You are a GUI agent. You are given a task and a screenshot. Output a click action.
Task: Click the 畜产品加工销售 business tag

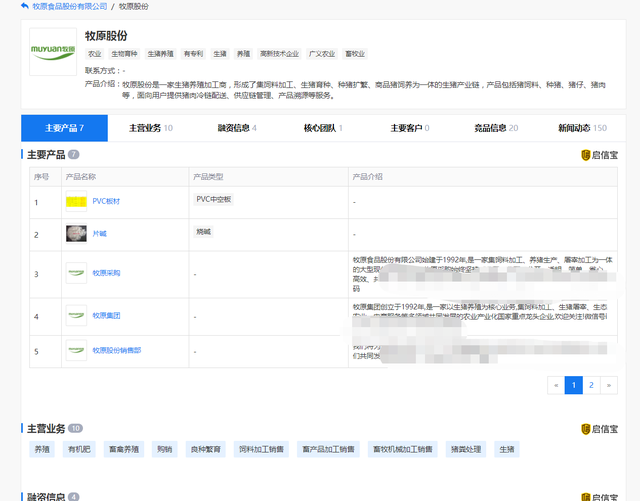[328, 450]
